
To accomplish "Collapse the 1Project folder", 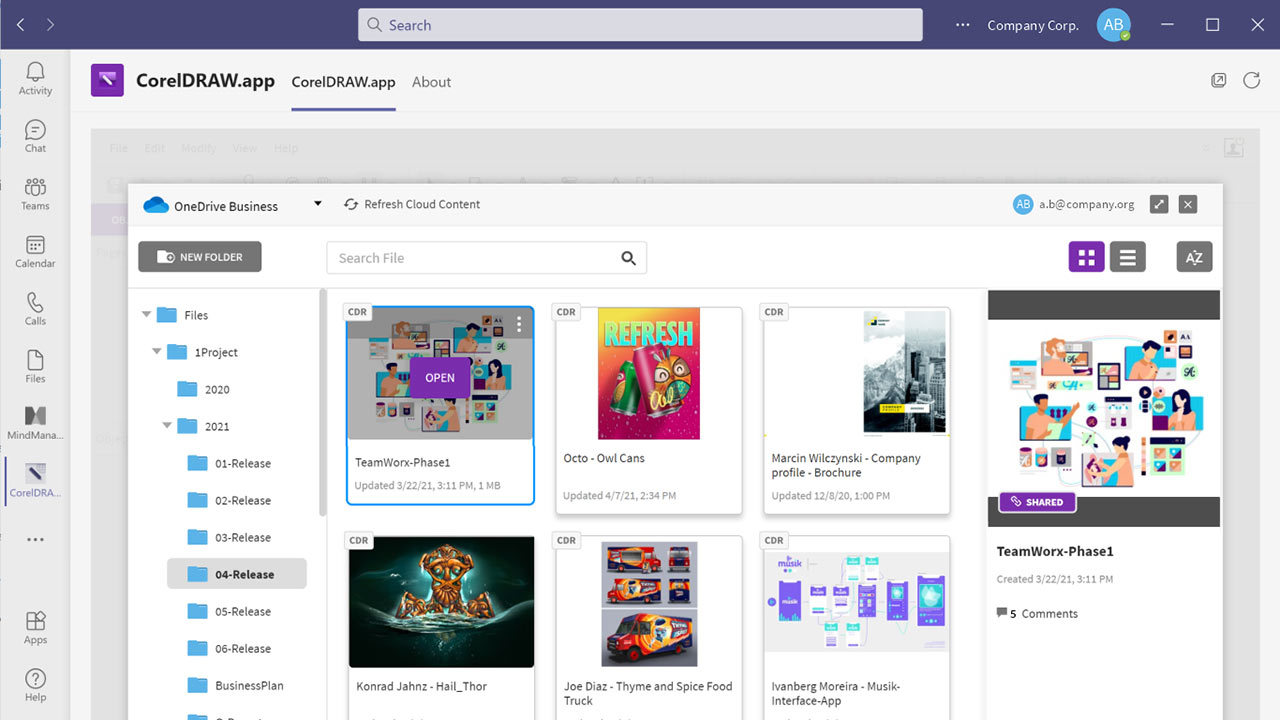I will coord(157,352).
